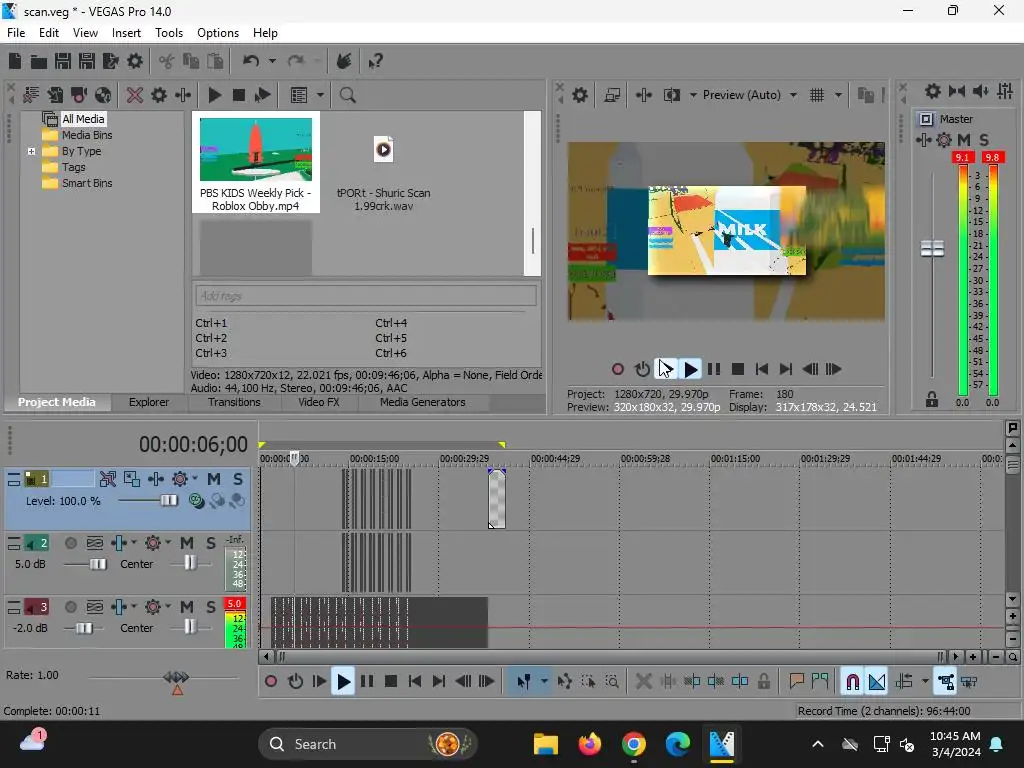This screenshot has width=1024, height=768.
Task: Solo audio track 3
Action: [x=210, y=607]
